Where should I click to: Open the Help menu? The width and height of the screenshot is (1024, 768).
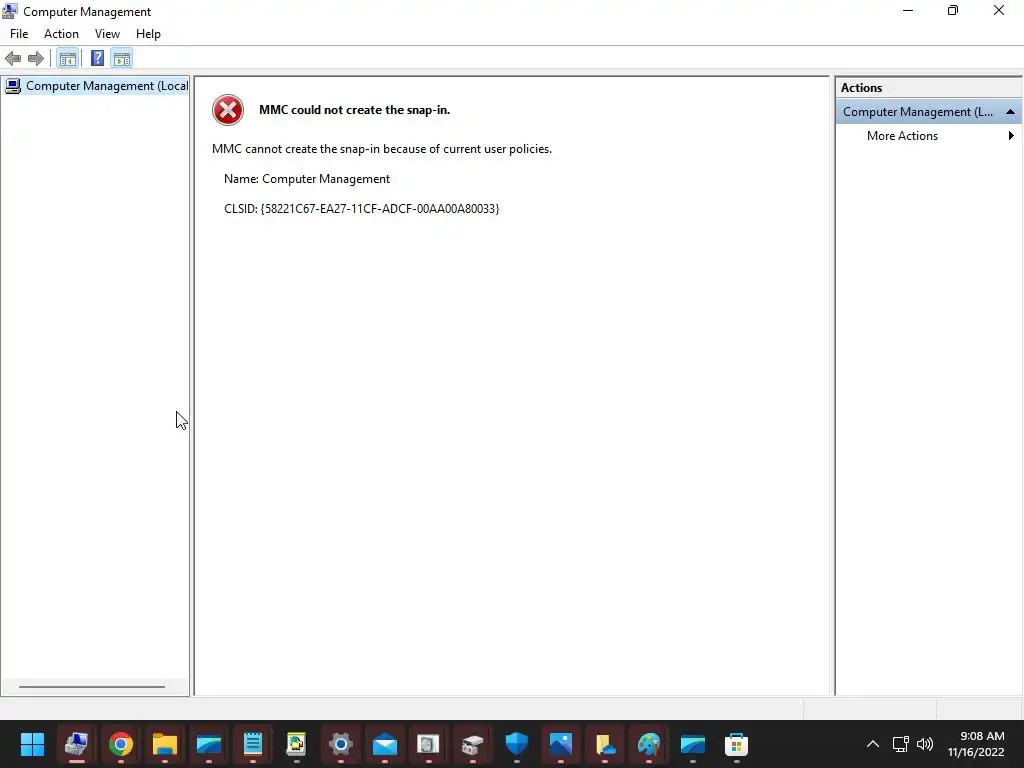click(148, 34)
